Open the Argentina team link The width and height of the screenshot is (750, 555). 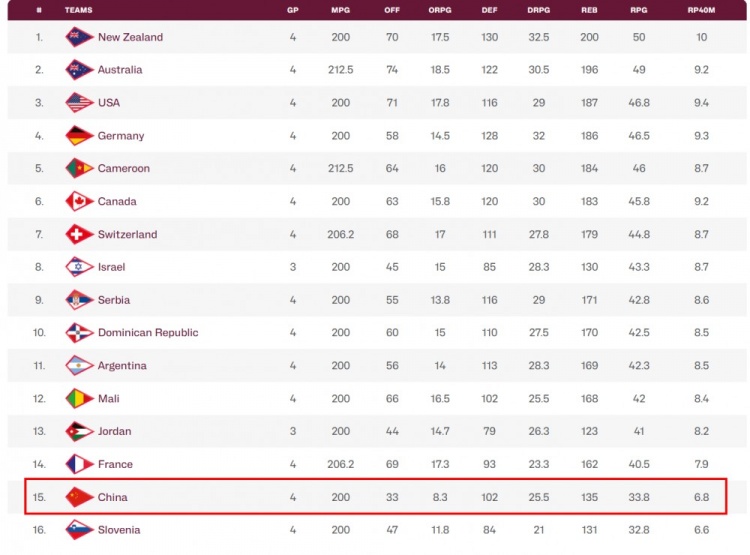click(x=122, y=366)
